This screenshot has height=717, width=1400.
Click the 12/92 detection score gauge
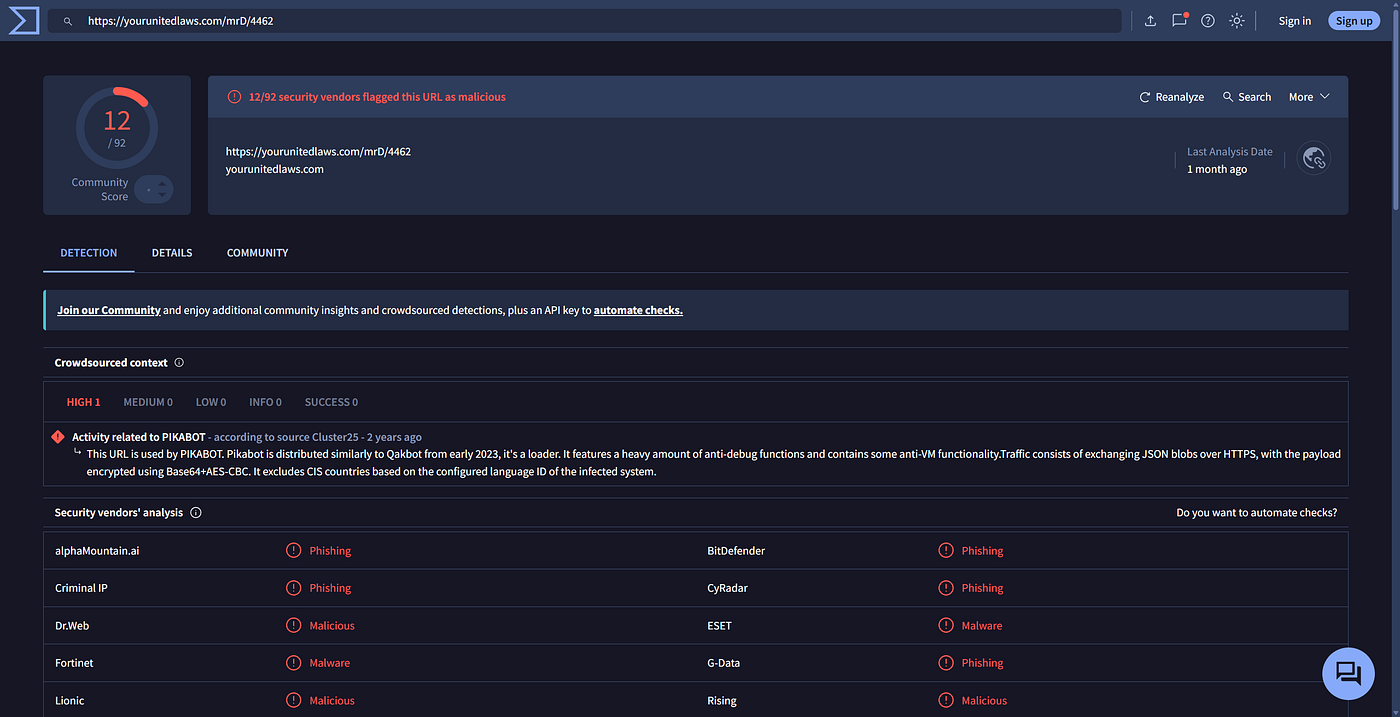click(117, 127)
